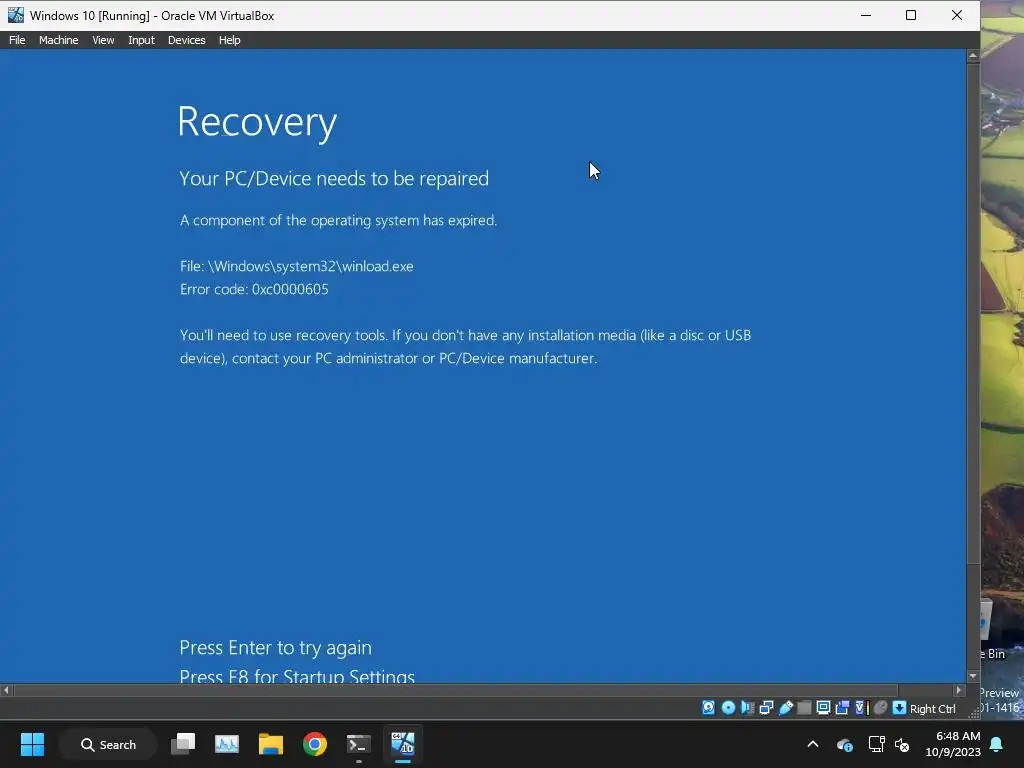Click the network adapters status icon
The height and width of the screenshot is (768, 1024).
tap(767, 708)
